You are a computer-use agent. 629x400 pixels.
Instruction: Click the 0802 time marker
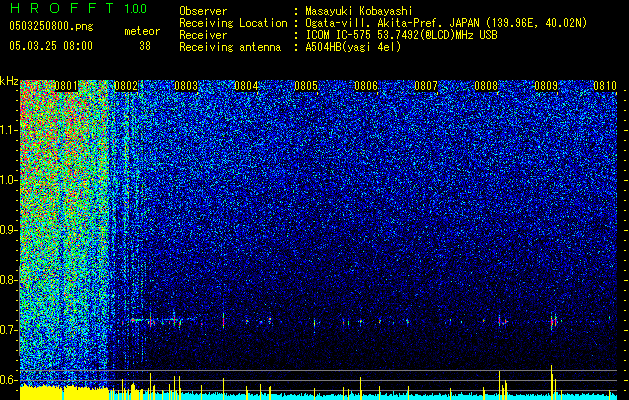[x=126, y=86]
